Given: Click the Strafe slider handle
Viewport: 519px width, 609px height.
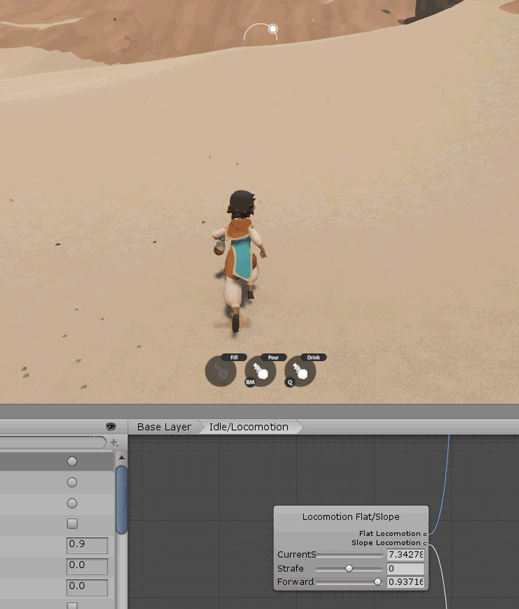Looking at the screenshot, I should tap(349, 569).
